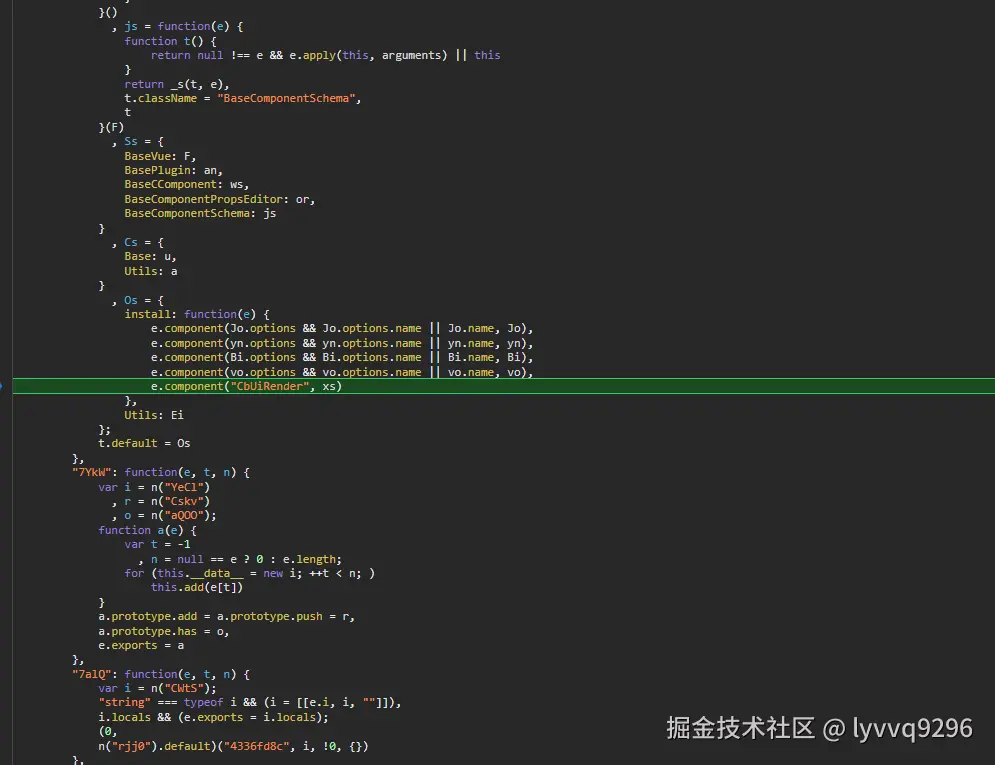This screenshot has width=995, height=765.
Task: Click the var t = -1 line
Action: 157,545
